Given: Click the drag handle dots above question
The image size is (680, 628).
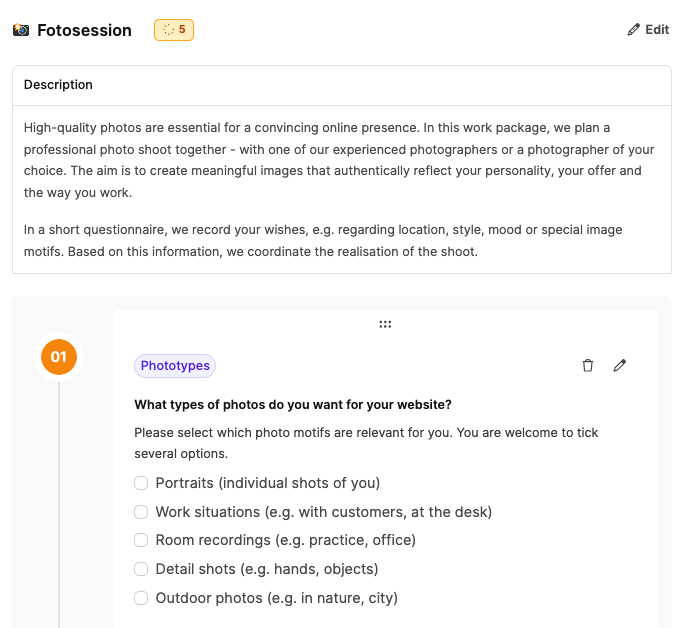Looking at the screenshot, I should click(385, 324).
